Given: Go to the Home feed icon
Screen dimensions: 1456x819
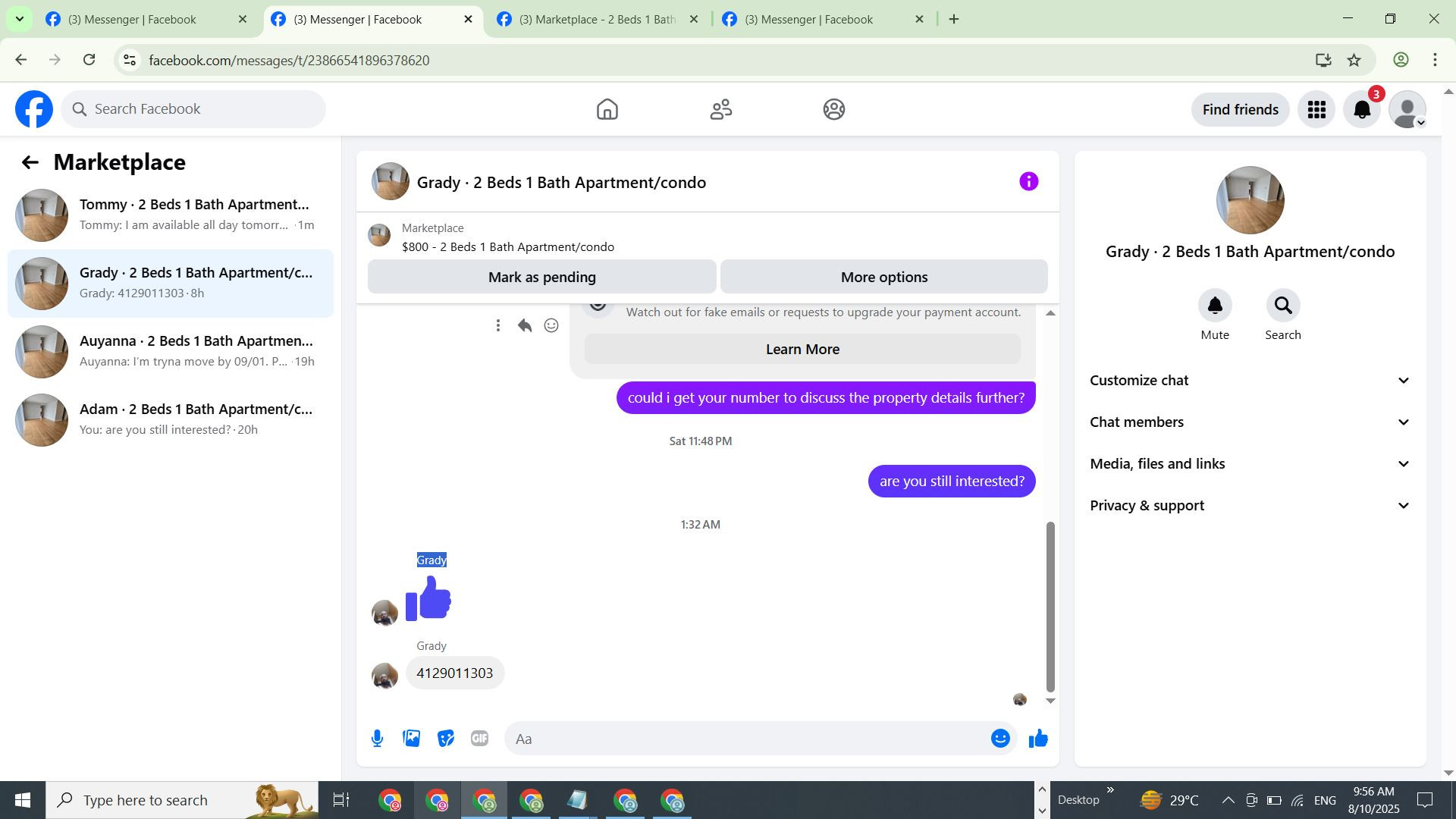Looking at the screenshot, I should click(x=607, y=109).
